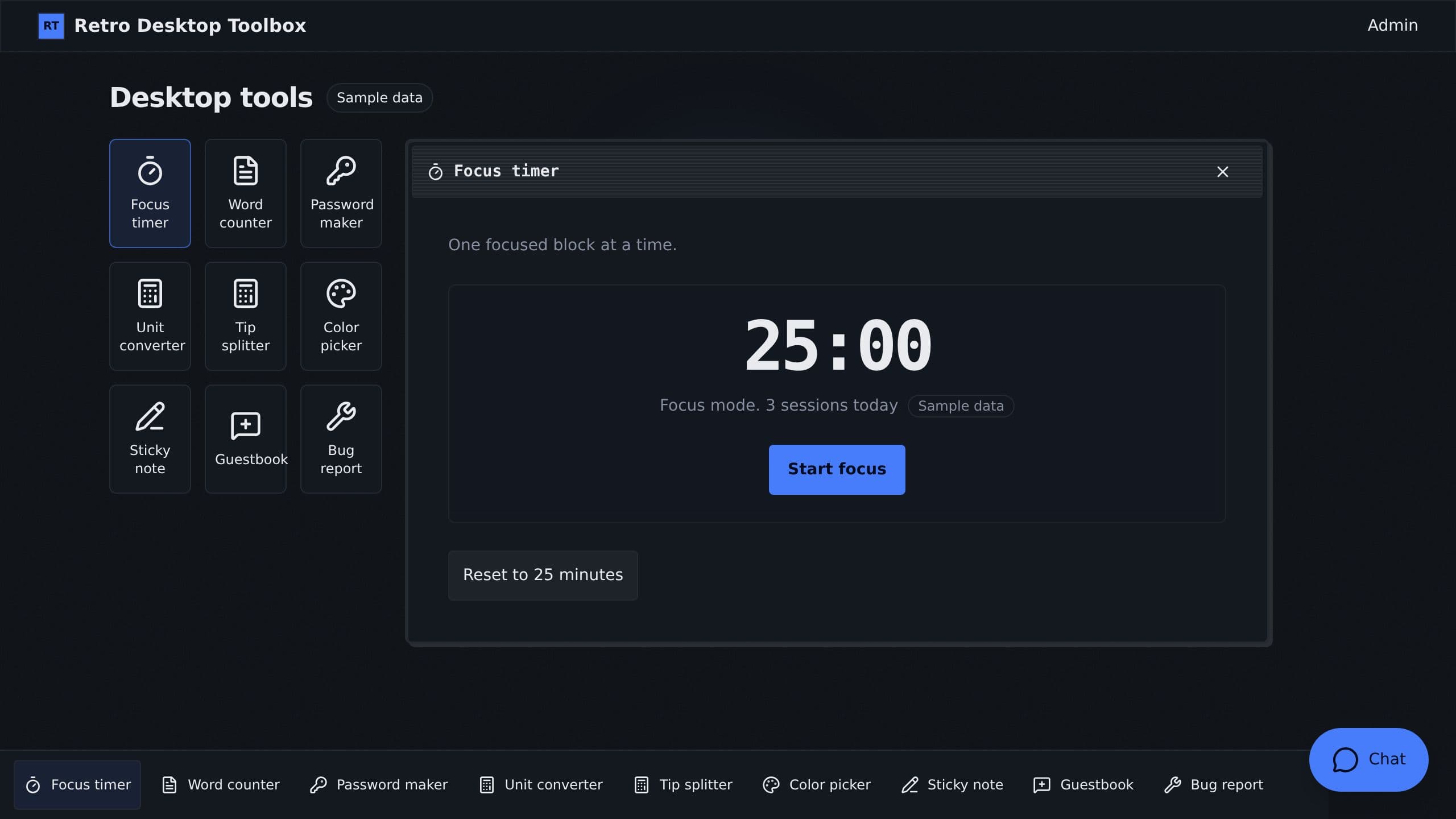Viewport: 1456px width, 819px height.
Task: Click the Start focus button
Action: coord(837,469)
